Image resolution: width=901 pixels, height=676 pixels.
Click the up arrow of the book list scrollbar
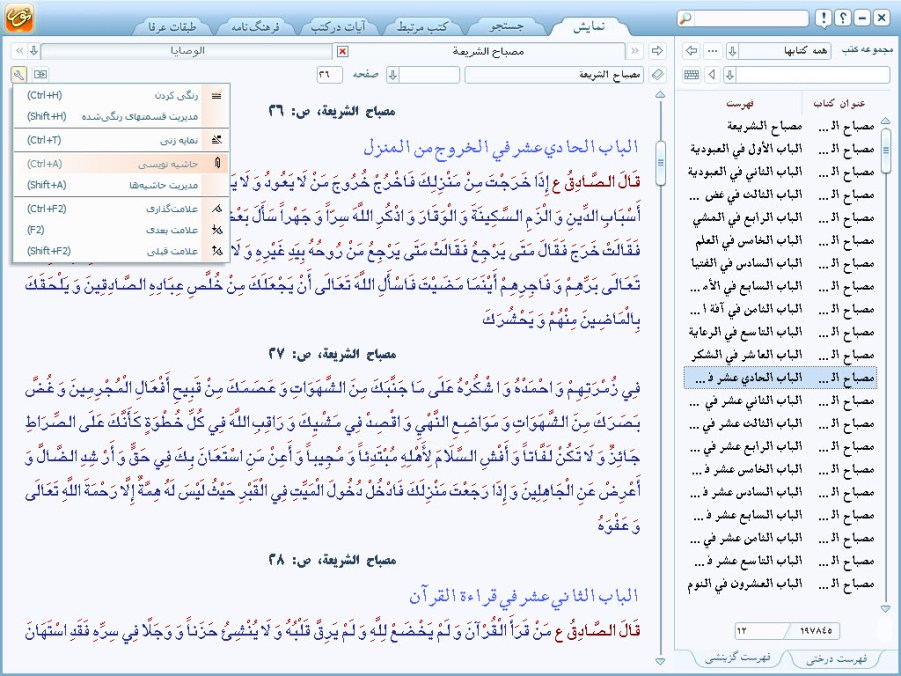point(885,121)
